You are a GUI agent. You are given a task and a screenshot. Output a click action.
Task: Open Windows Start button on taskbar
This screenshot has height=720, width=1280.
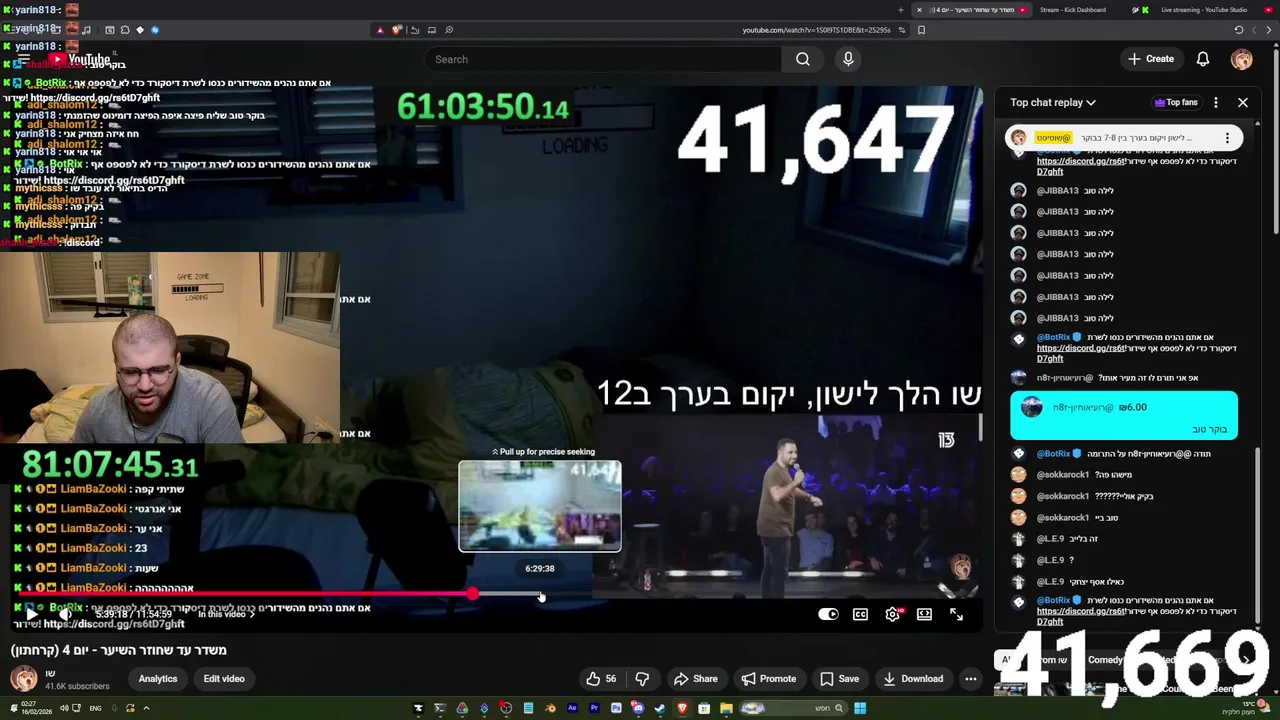click(860, 708)
